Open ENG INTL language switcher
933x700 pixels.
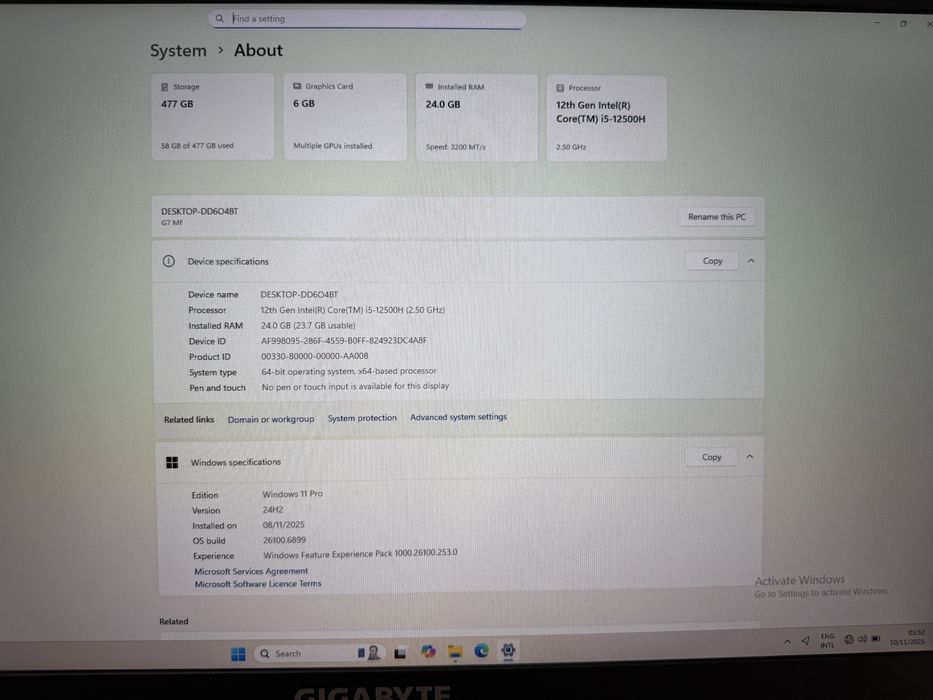coord(828,640)
